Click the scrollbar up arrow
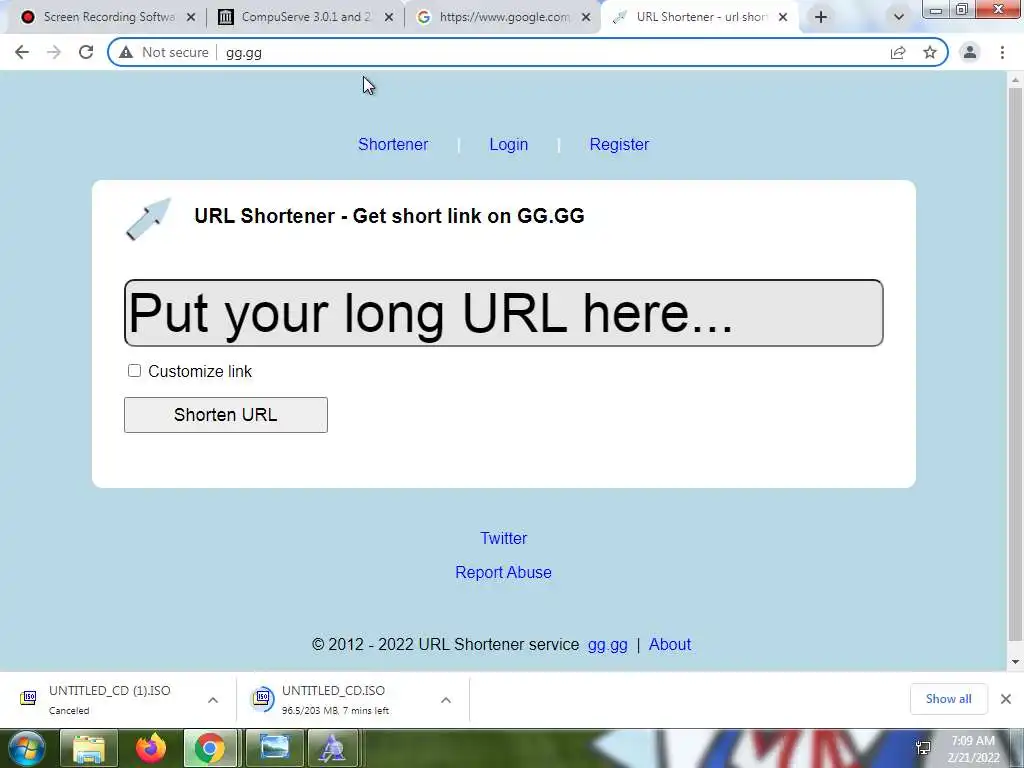The width and height of the screenshot is (1024, 768). (1015, 80)
